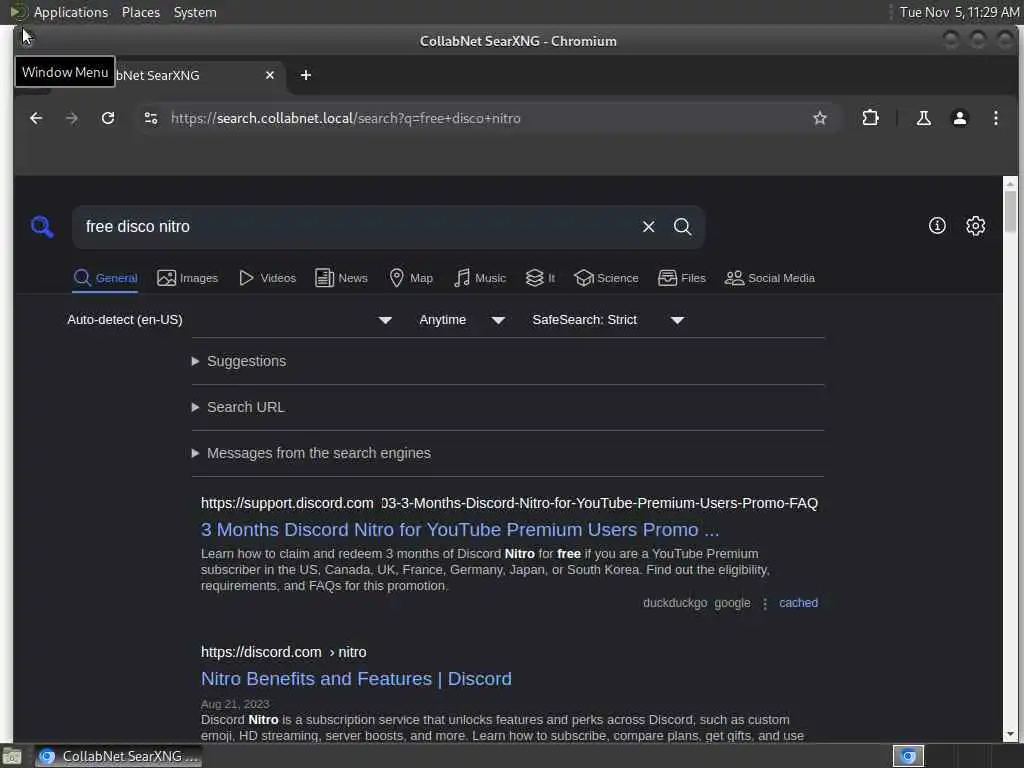1024x768 pixels.
Task: Open the profile avatar icon
Action: (959, 118)
